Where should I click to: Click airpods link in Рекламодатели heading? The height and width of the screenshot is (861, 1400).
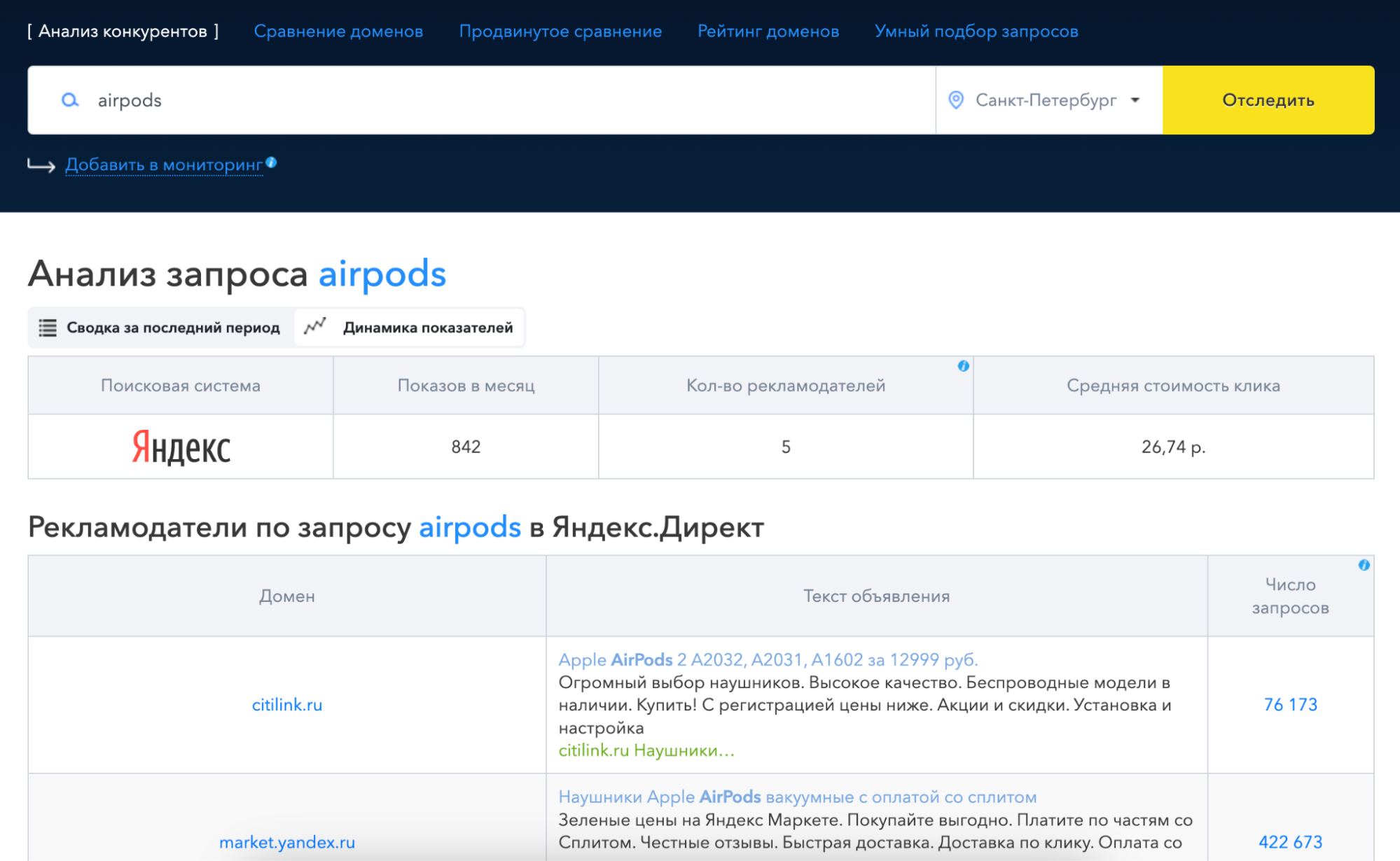[x=470, y=527]
